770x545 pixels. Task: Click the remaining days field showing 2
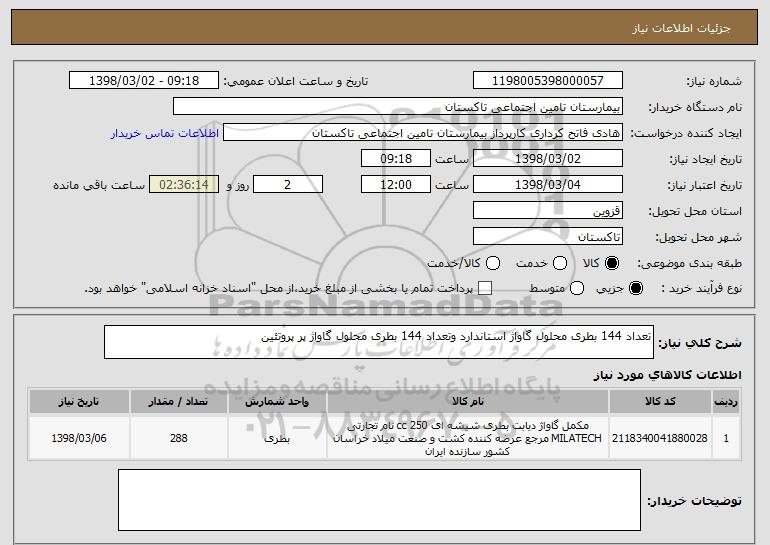point(288,185)
